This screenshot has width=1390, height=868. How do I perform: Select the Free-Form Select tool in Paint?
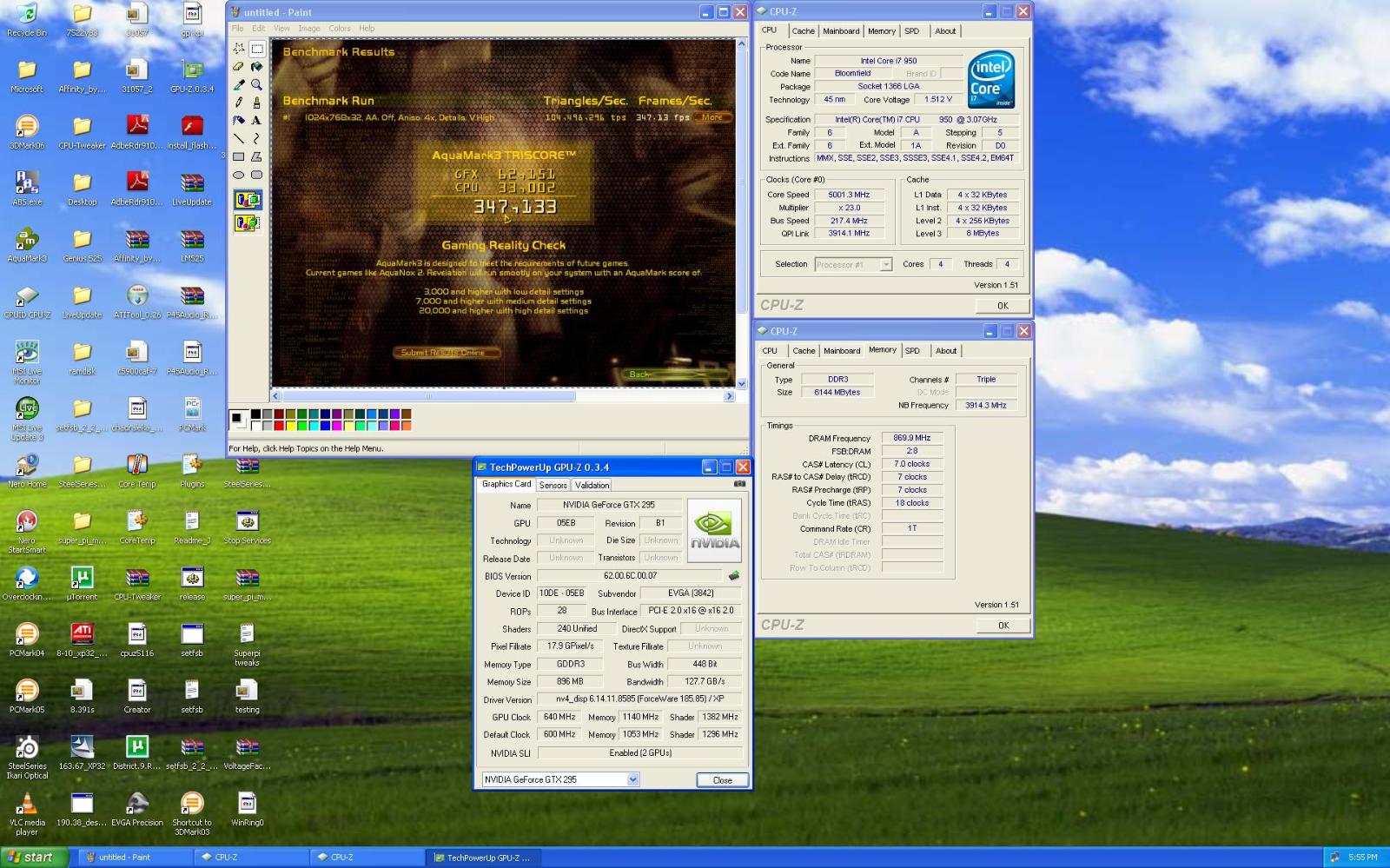click(x=239, y=49)
